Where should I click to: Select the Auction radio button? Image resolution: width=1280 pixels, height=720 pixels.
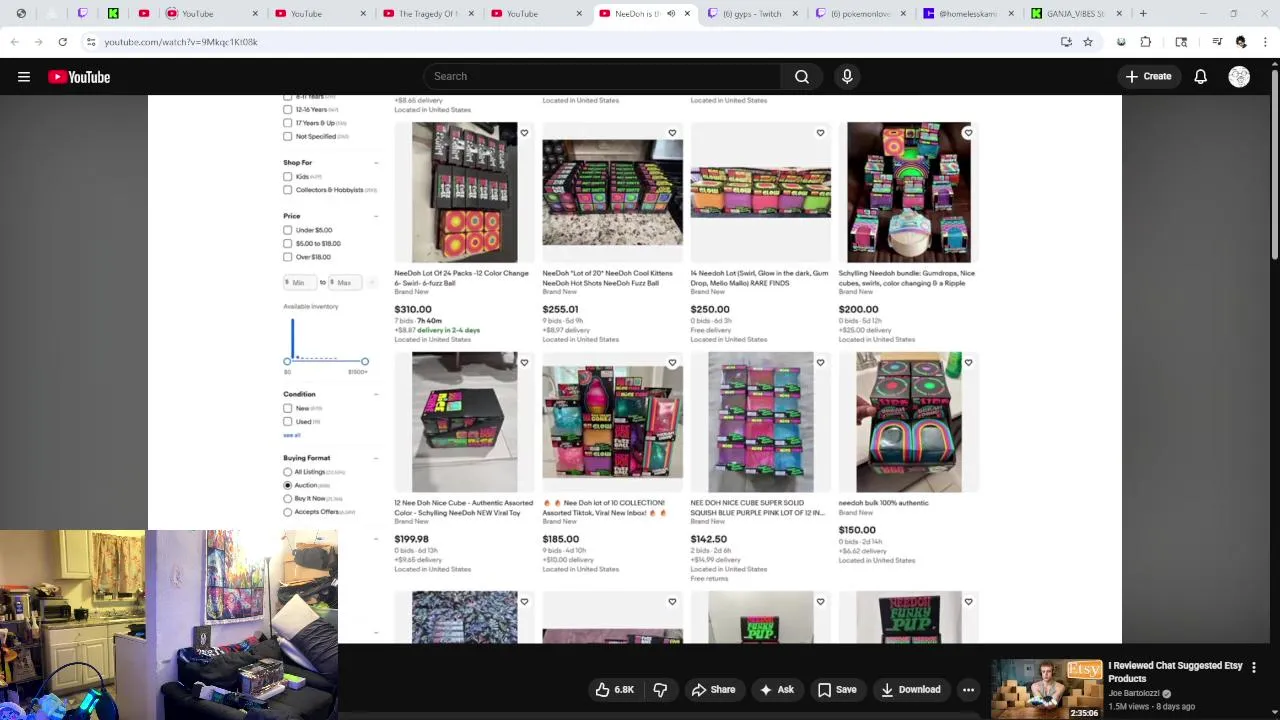tap(288, 485)
